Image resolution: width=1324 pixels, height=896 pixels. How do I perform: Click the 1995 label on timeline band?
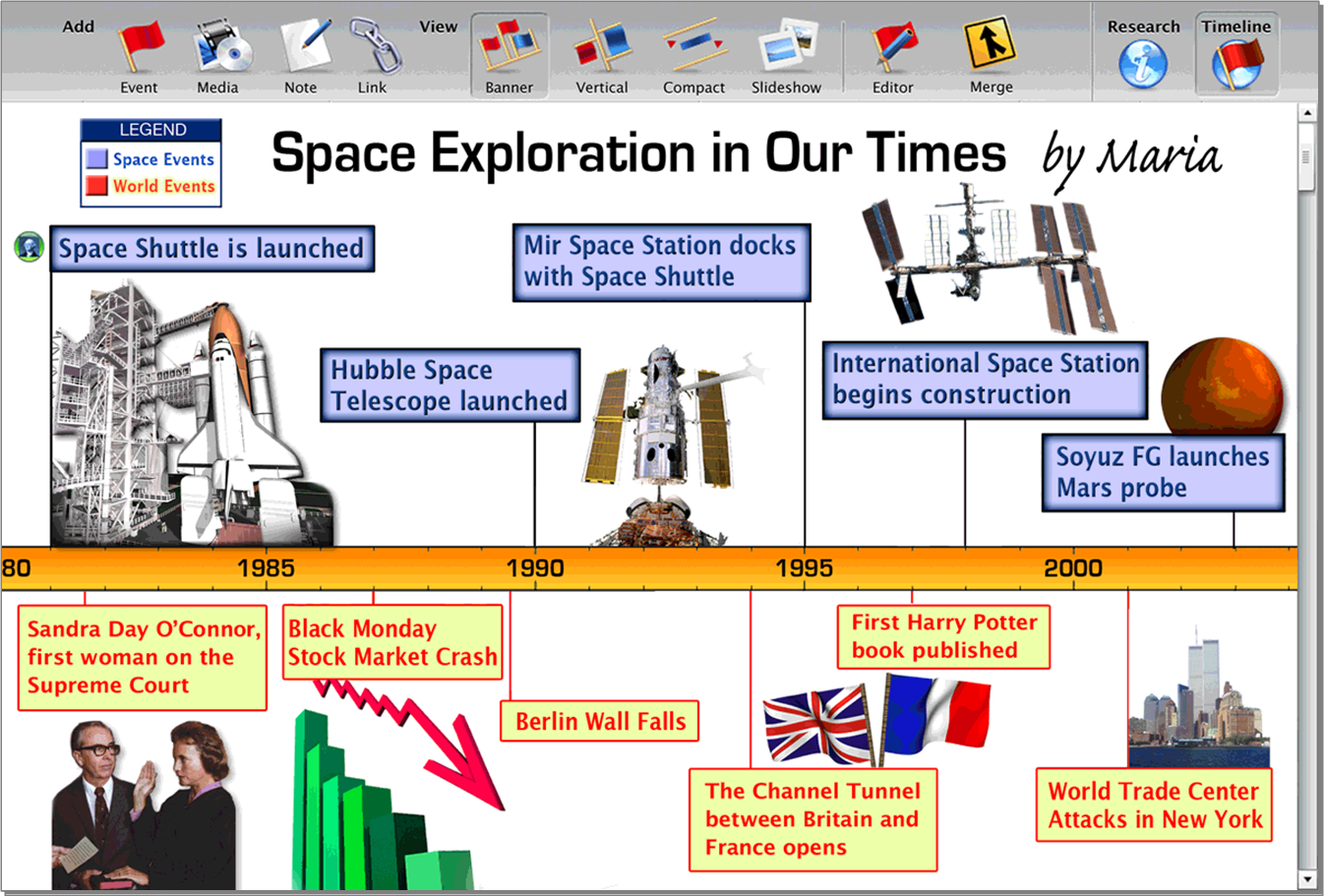point(804,568)
